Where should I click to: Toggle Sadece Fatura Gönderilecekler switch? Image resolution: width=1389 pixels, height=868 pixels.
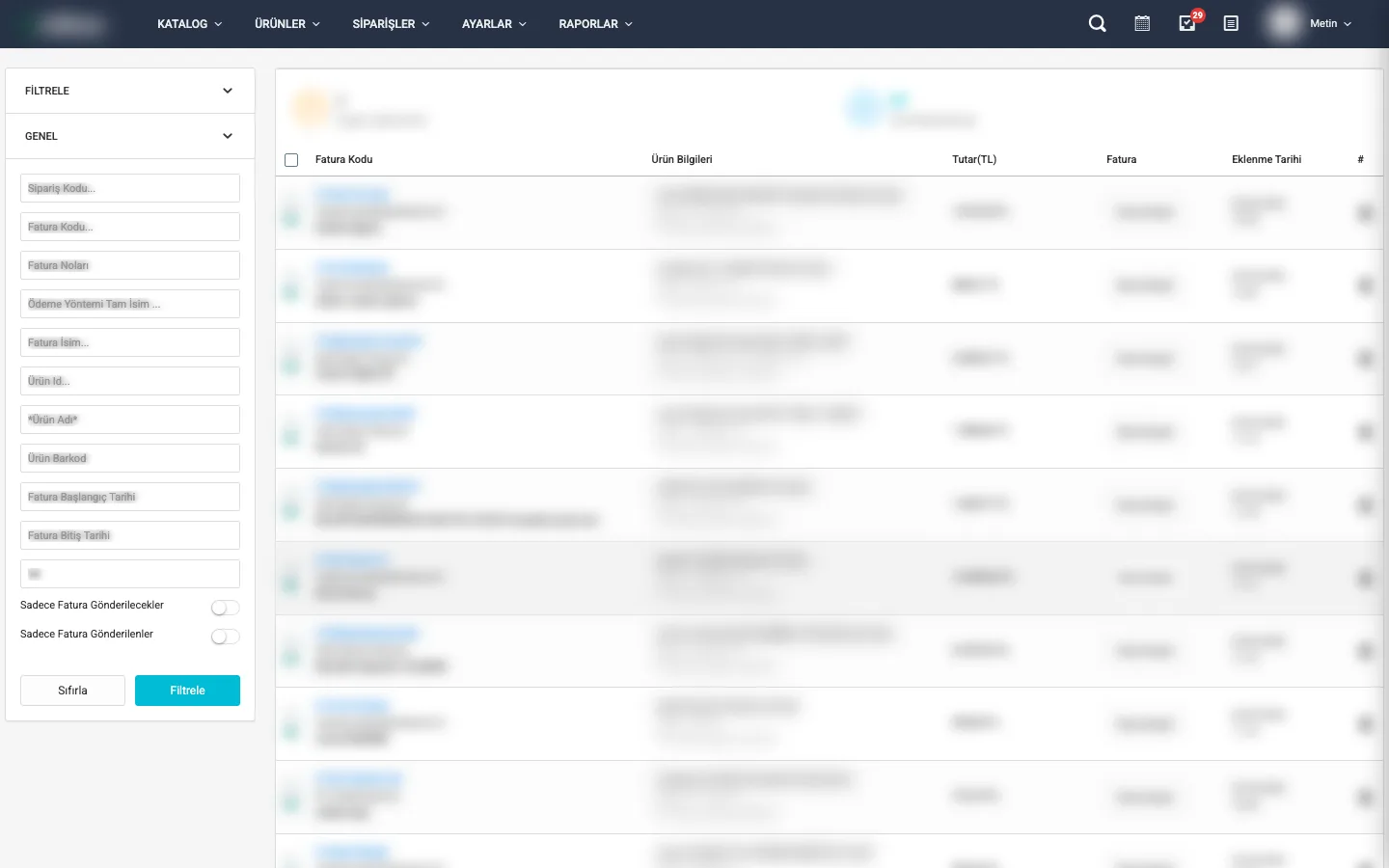coord(225,608)
